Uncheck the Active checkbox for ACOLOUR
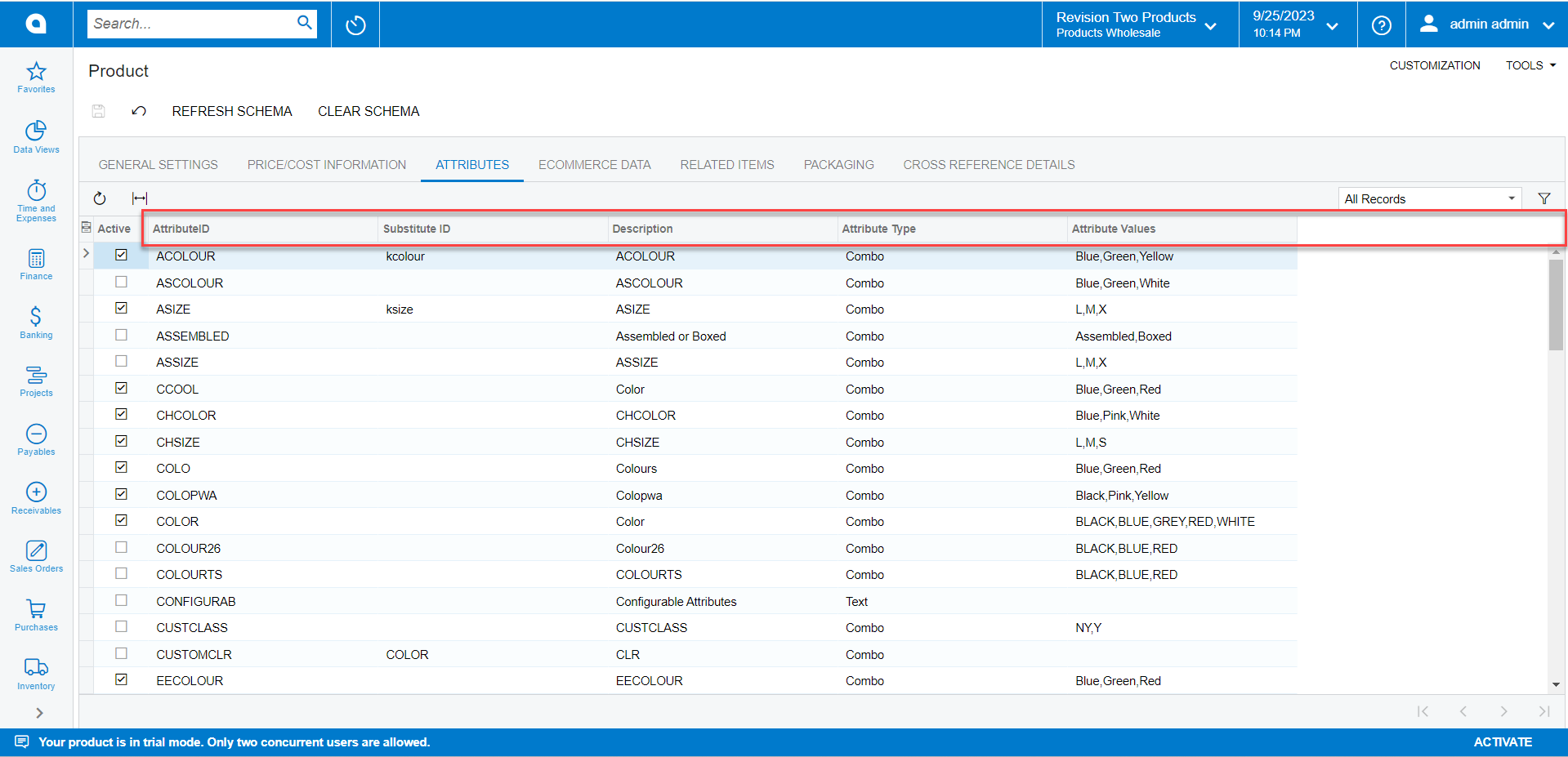The image size is (1568, 757). coord(121,254)
